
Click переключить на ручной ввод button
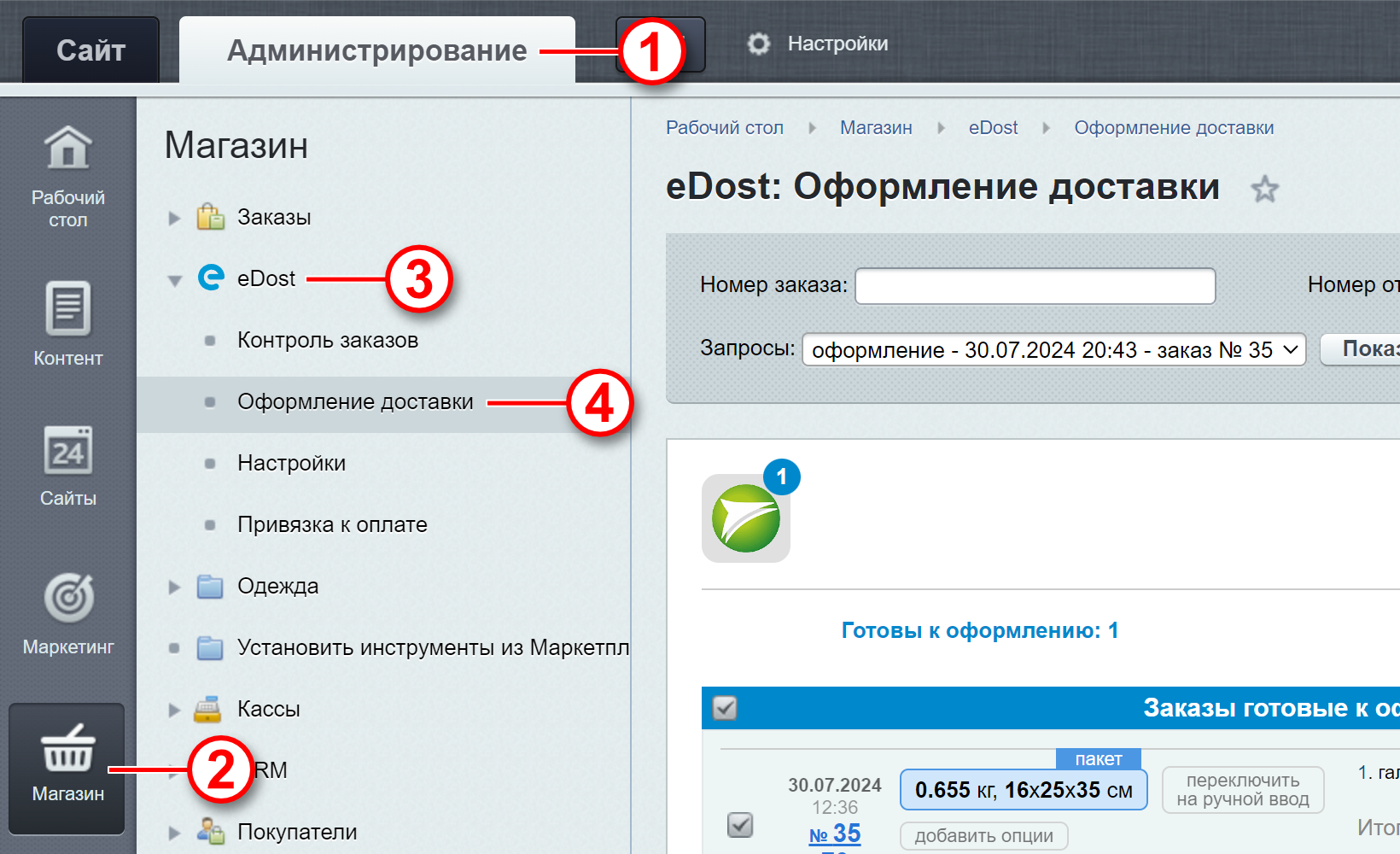coord(1243,790)
